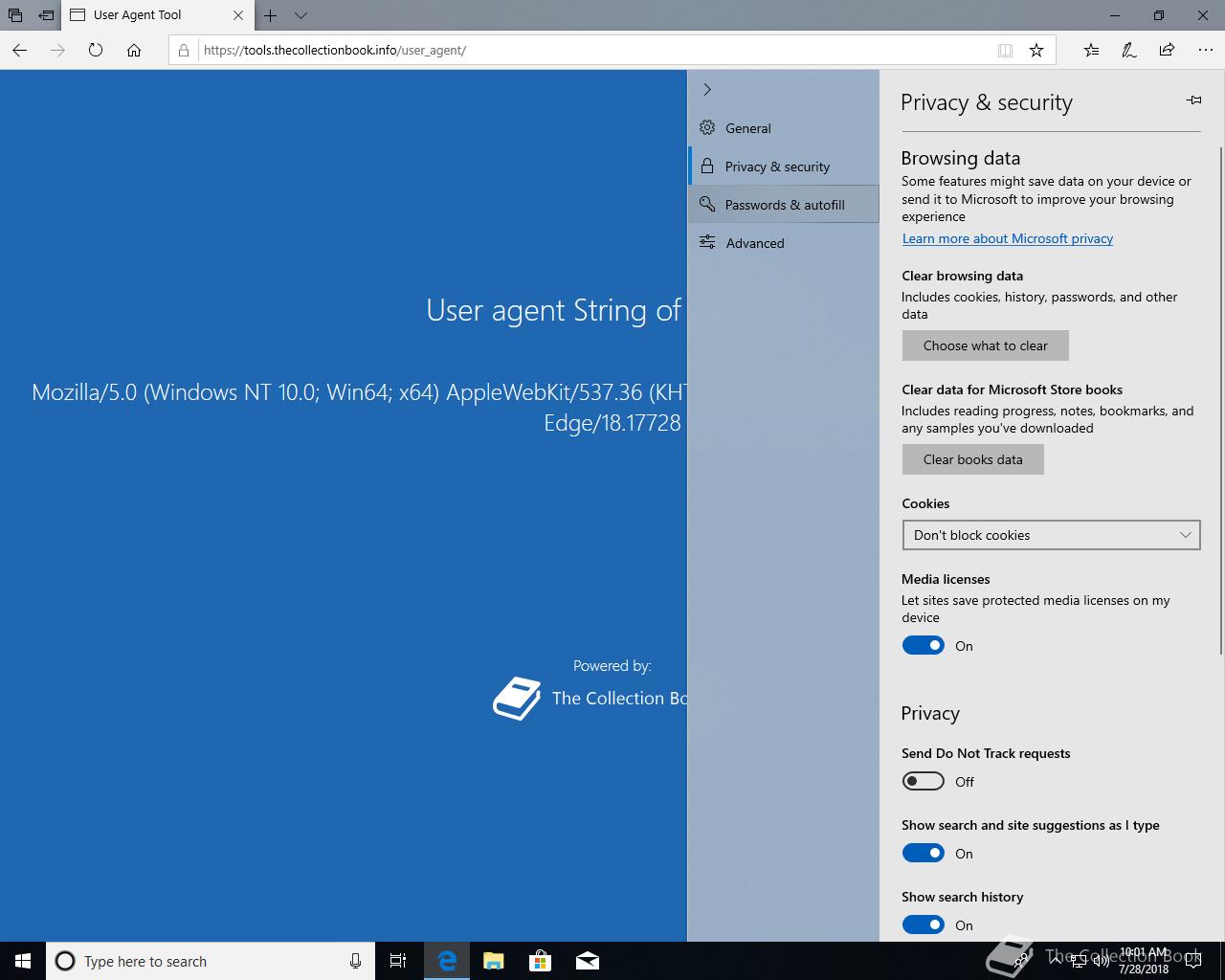Screen dimensions: 1225x980
Task: Open Learn more about Microsoft privacy link
Action: tap(1008, 238)
